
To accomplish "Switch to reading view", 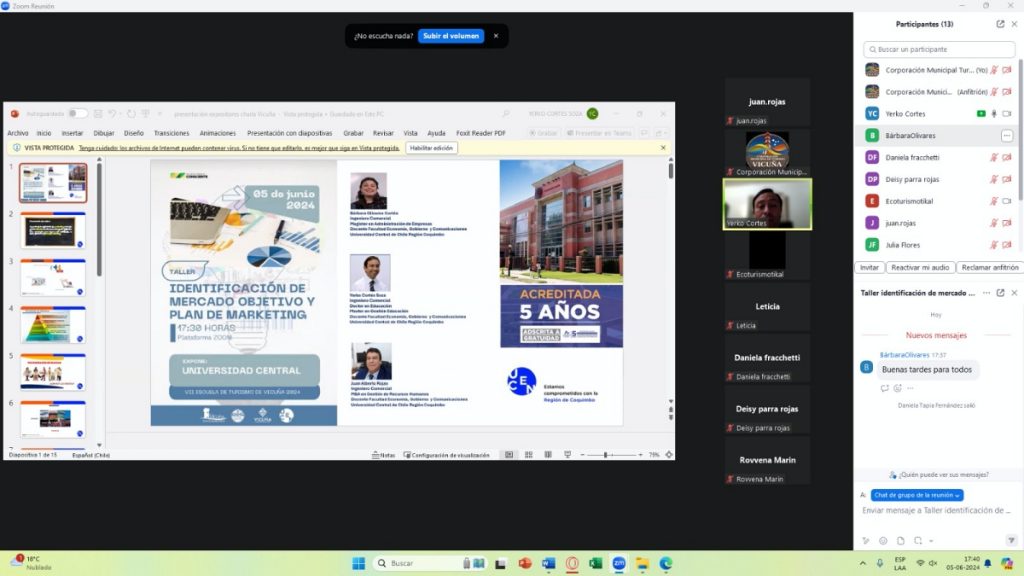I will point(548,455).
